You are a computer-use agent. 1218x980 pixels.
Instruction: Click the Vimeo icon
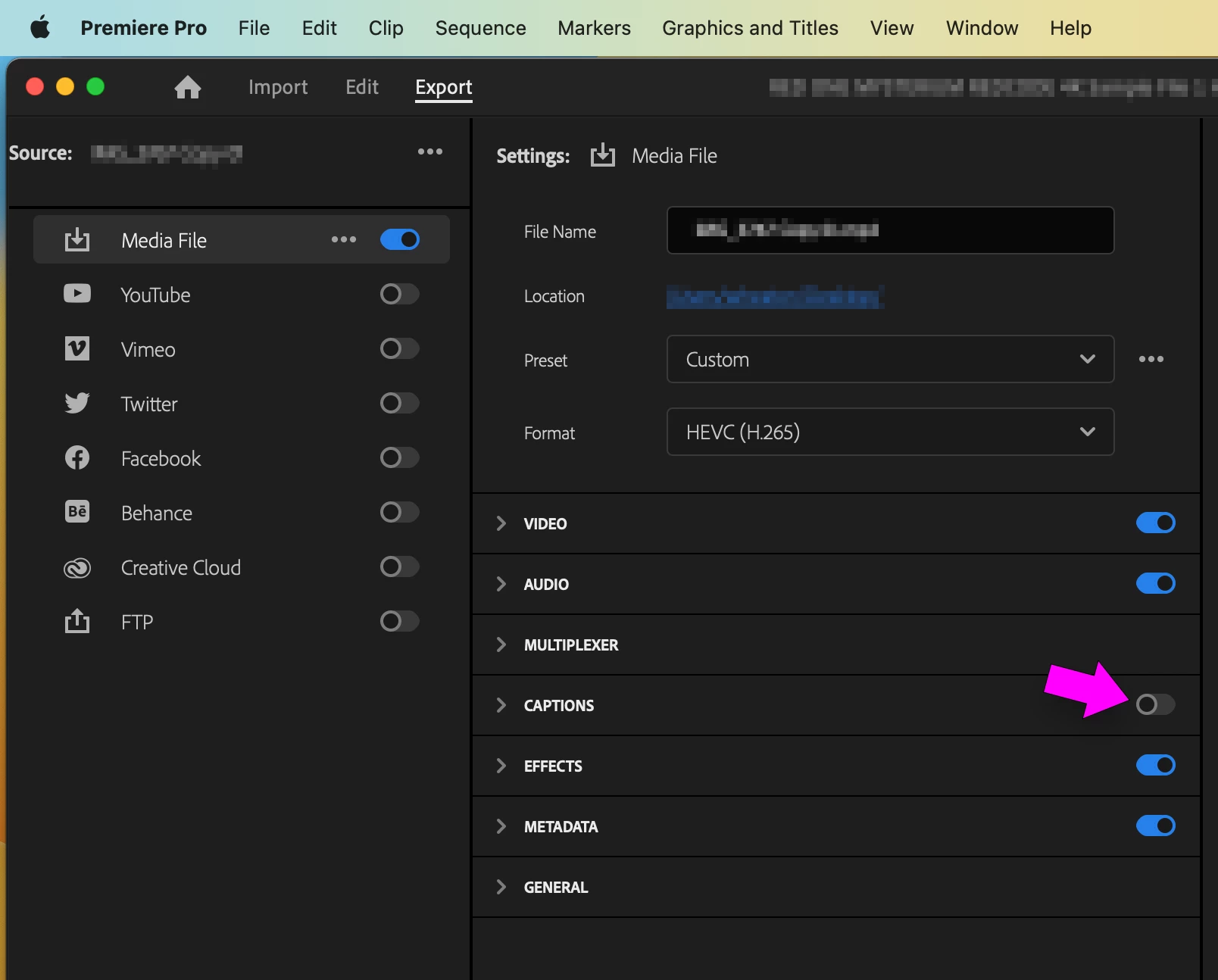point(77,349)
